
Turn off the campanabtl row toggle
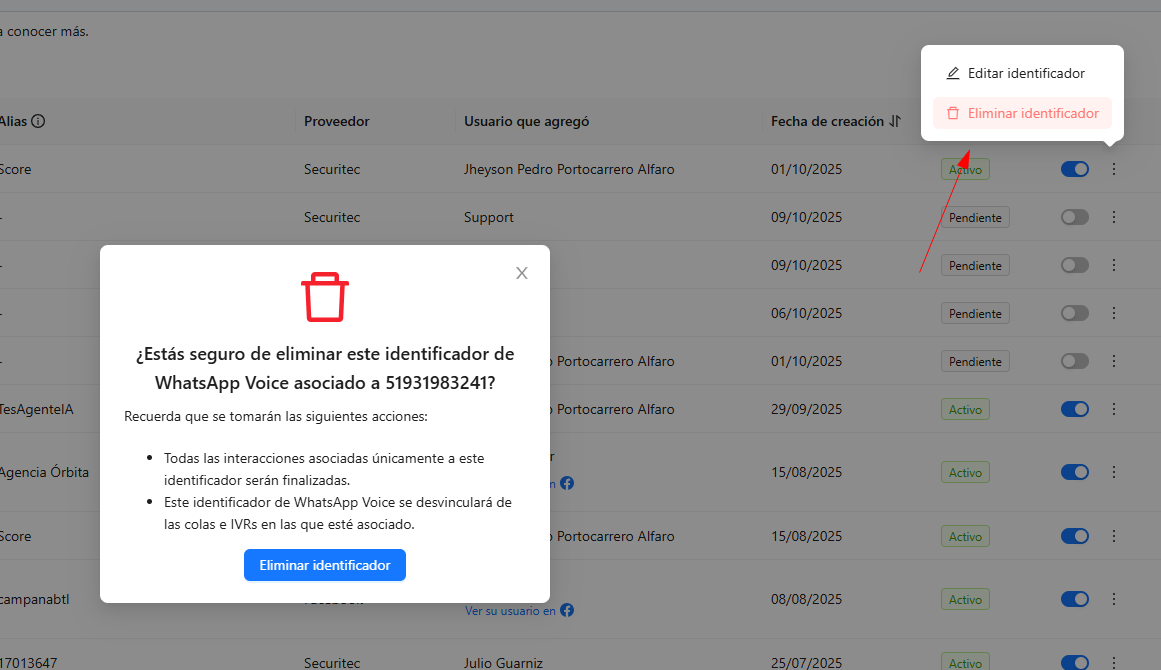pos(1074,599)
